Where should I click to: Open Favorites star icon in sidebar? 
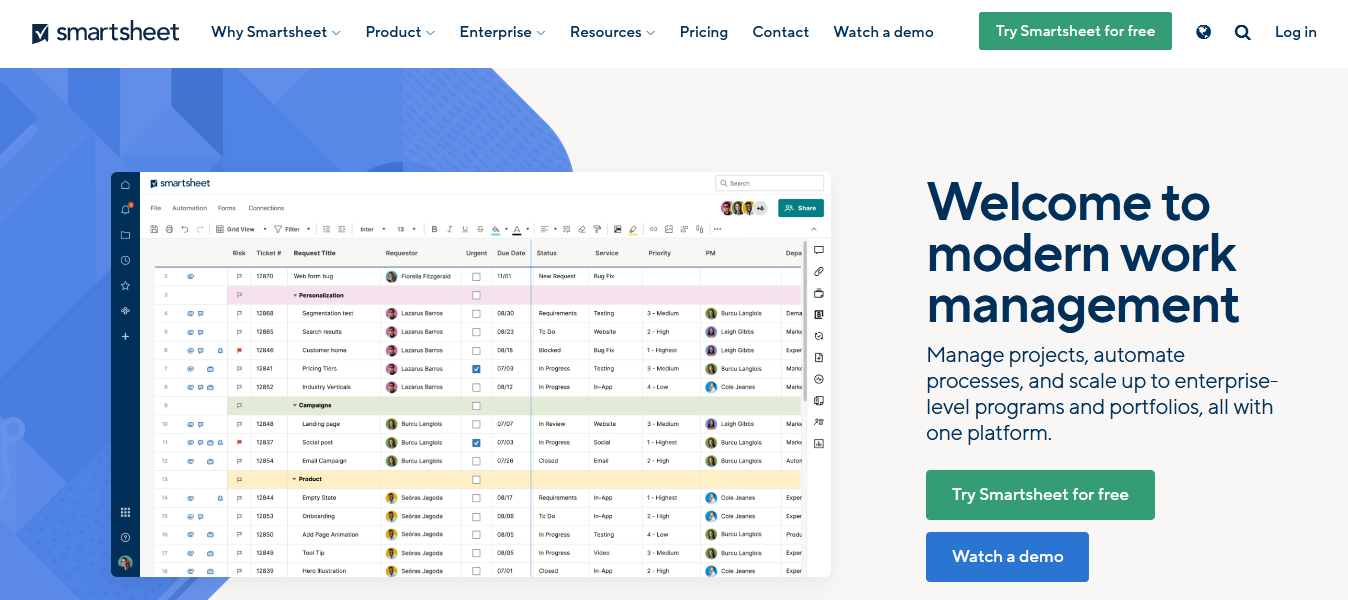tap(125, 285)
